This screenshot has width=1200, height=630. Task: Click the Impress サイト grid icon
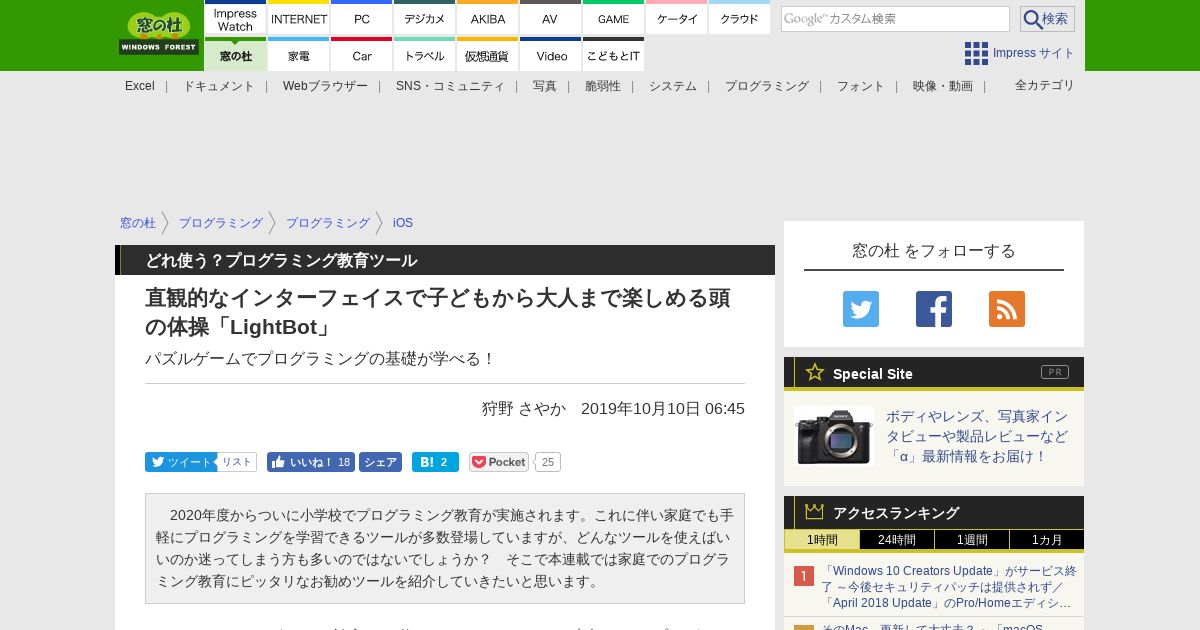click(x=976, y=53)
